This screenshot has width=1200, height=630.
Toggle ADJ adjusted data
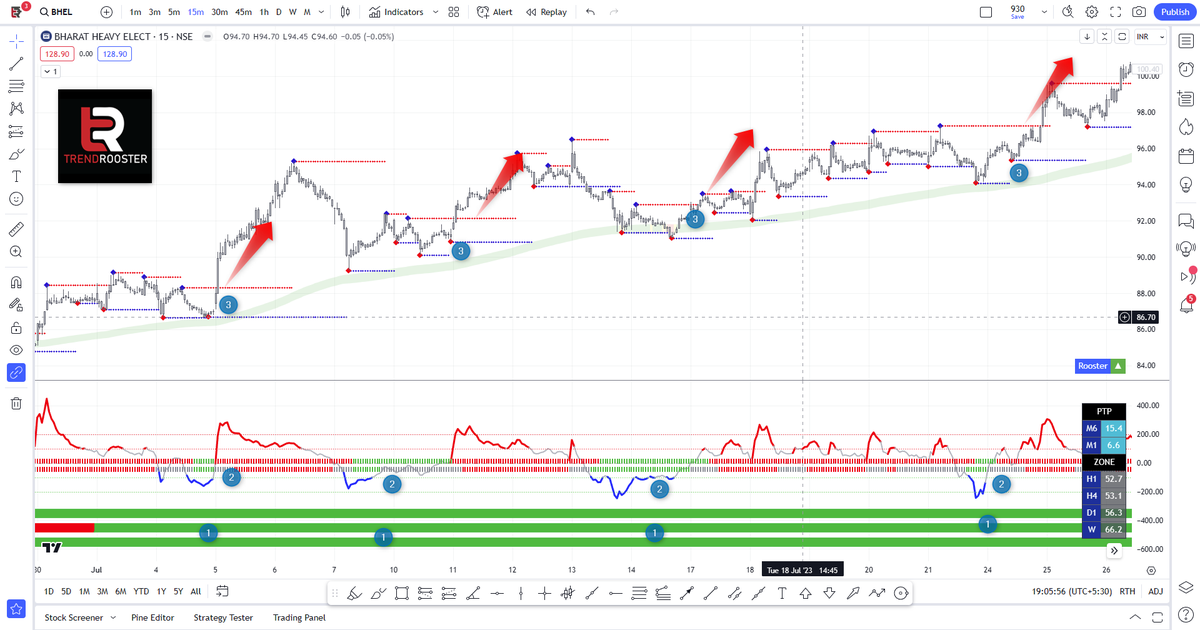1155,591
